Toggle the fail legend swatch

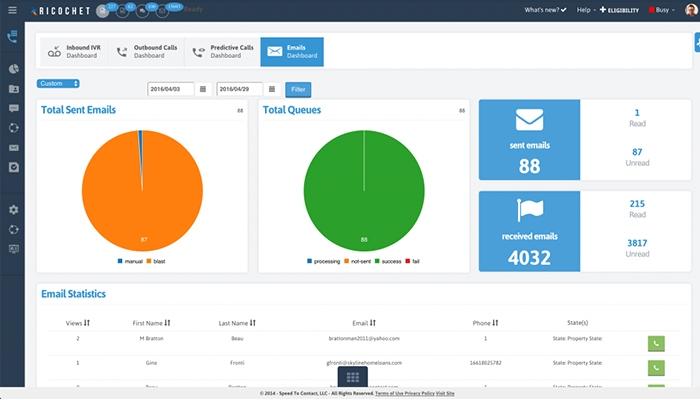(408, 261)
